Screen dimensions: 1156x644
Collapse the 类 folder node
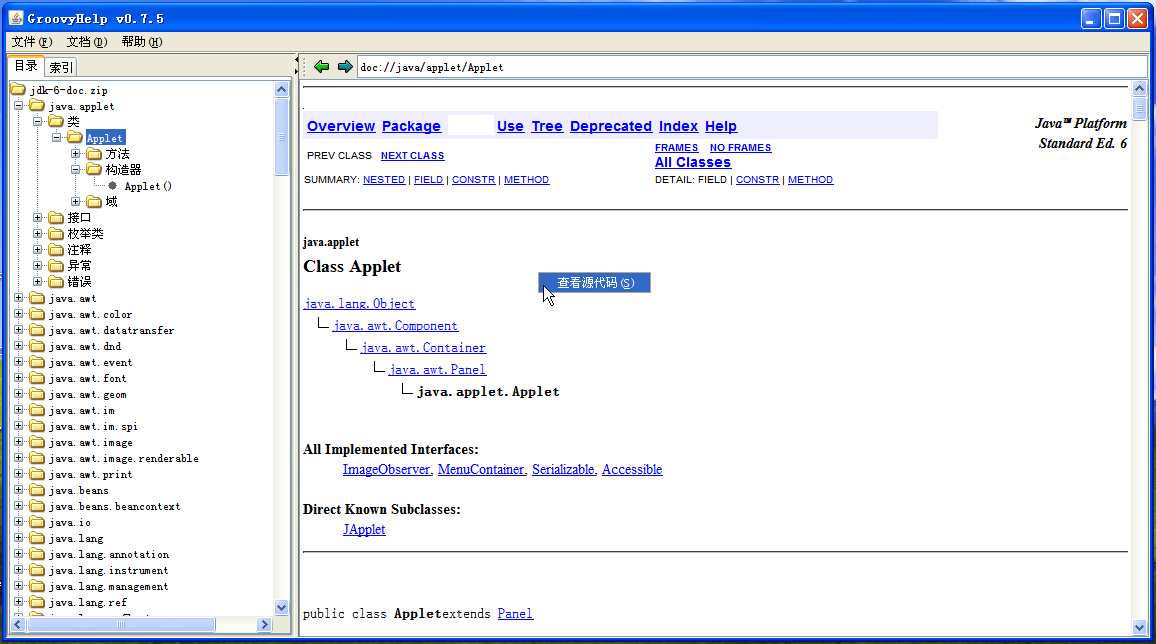[x=38, y=122]
